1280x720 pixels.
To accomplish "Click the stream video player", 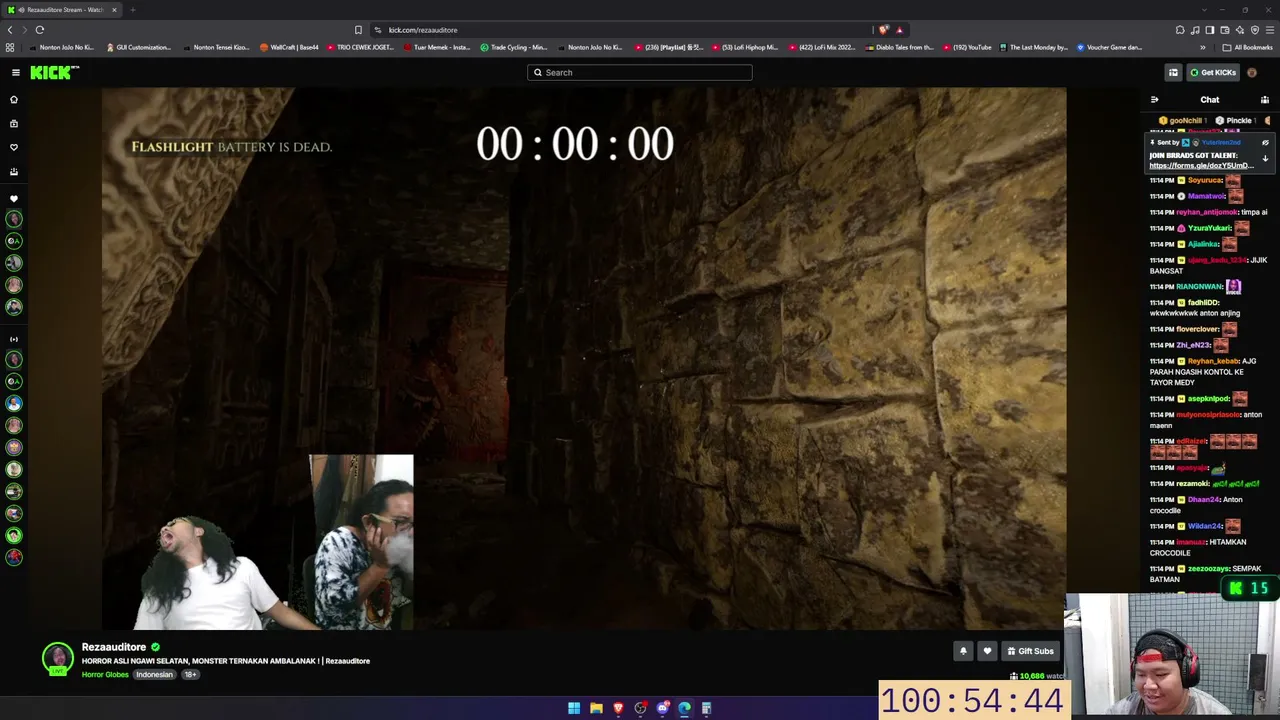I will tap(584, 358).
